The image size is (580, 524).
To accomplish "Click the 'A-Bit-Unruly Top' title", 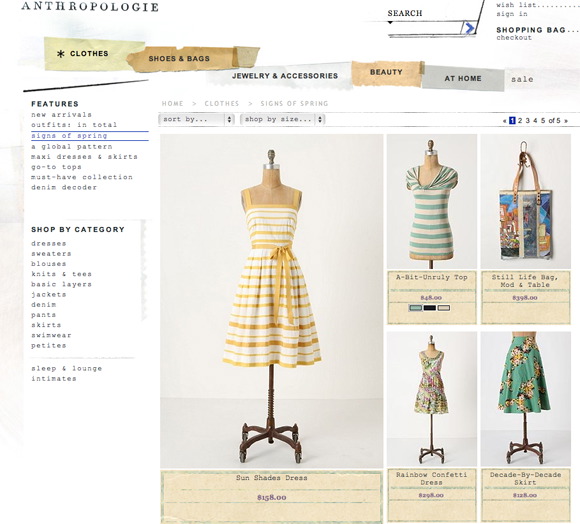I will pyautogui.click(x=432, y=277).
